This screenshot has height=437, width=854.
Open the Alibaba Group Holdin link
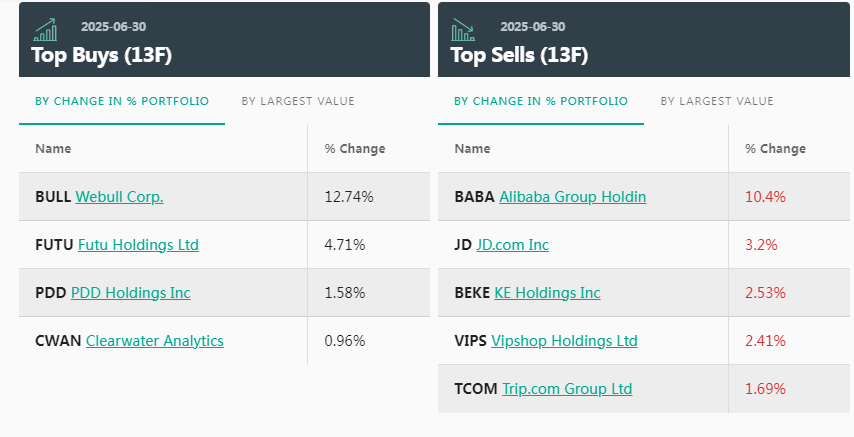tap(572, 197)
